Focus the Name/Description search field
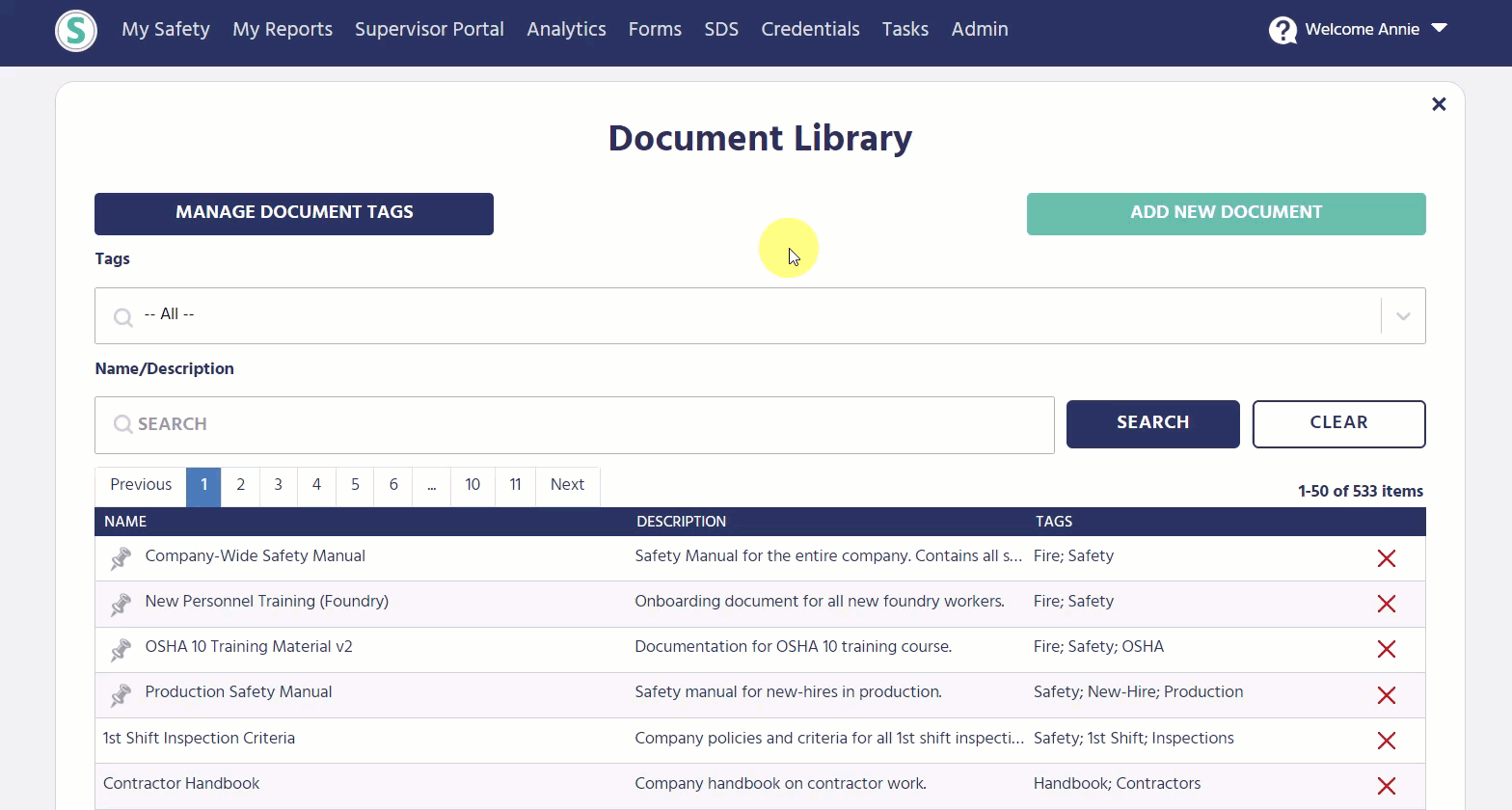This screenshot has height=810, width=1512. point(575,425)
